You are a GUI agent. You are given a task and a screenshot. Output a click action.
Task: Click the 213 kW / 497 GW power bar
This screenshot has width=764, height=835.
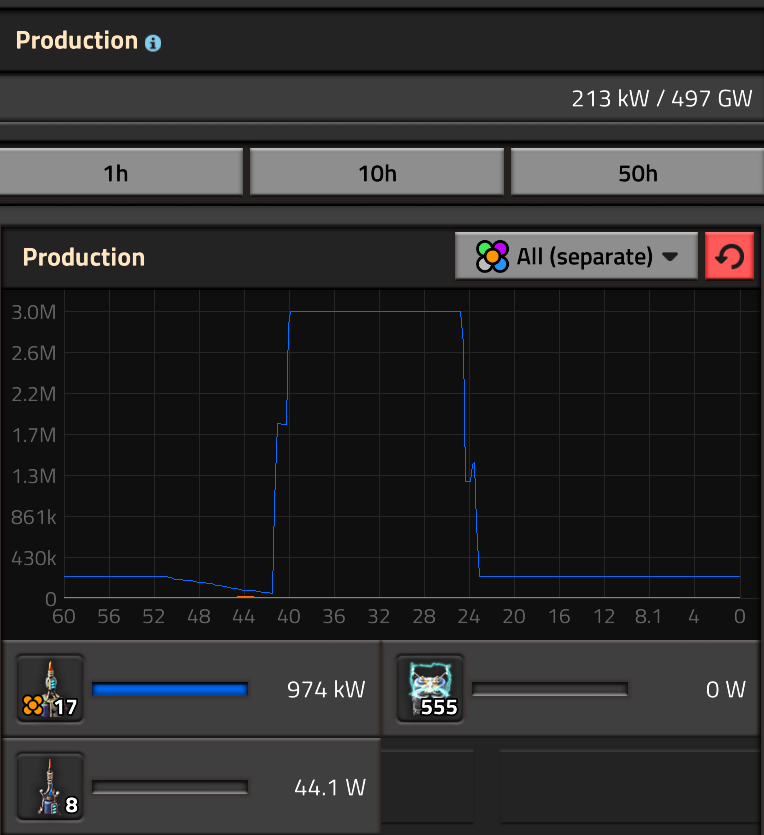(380, 99)
